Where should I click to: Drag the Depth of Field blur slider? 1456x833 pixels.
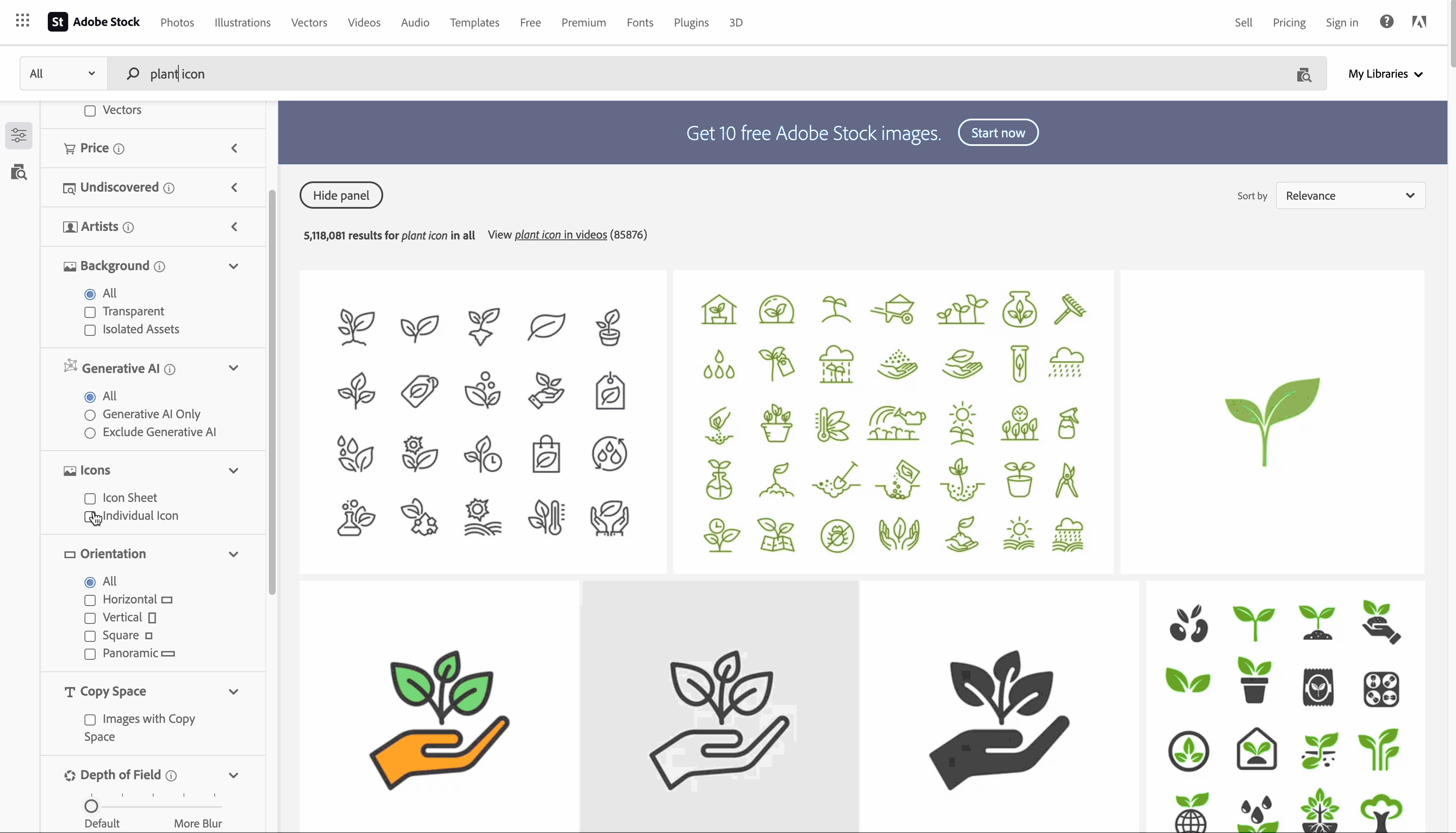[x=91, y=805]
